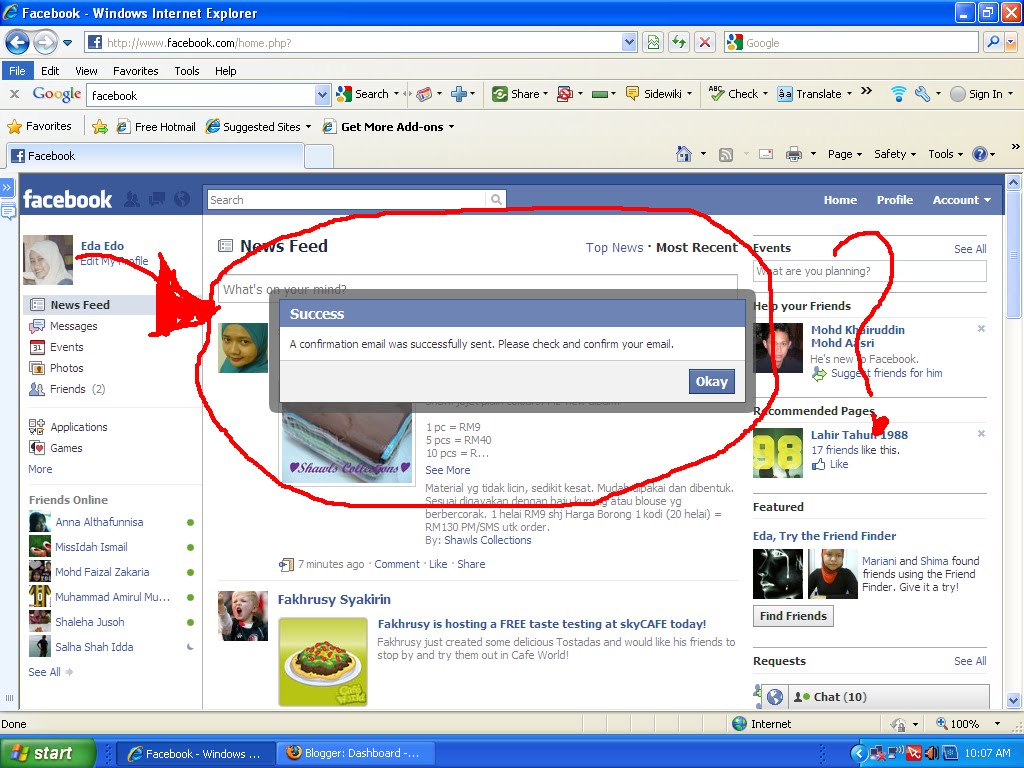Click the Compatibility View icon in address bar

(653, 42)
